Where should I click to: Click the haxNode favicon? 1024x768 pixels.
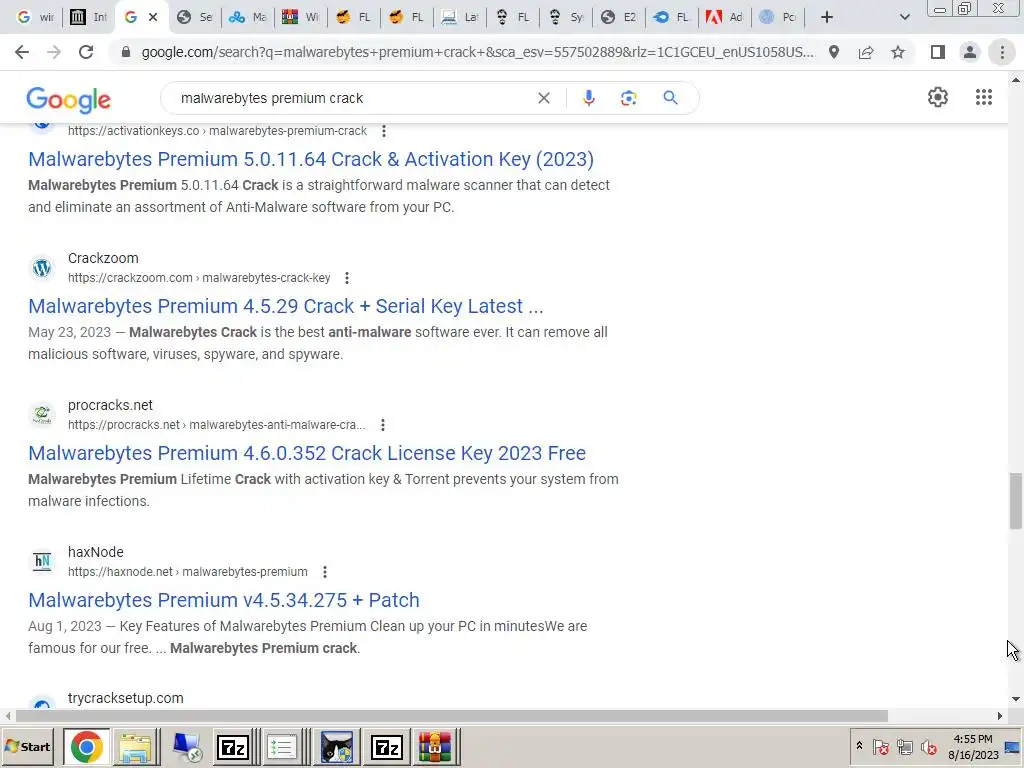[x=42, y=562]
